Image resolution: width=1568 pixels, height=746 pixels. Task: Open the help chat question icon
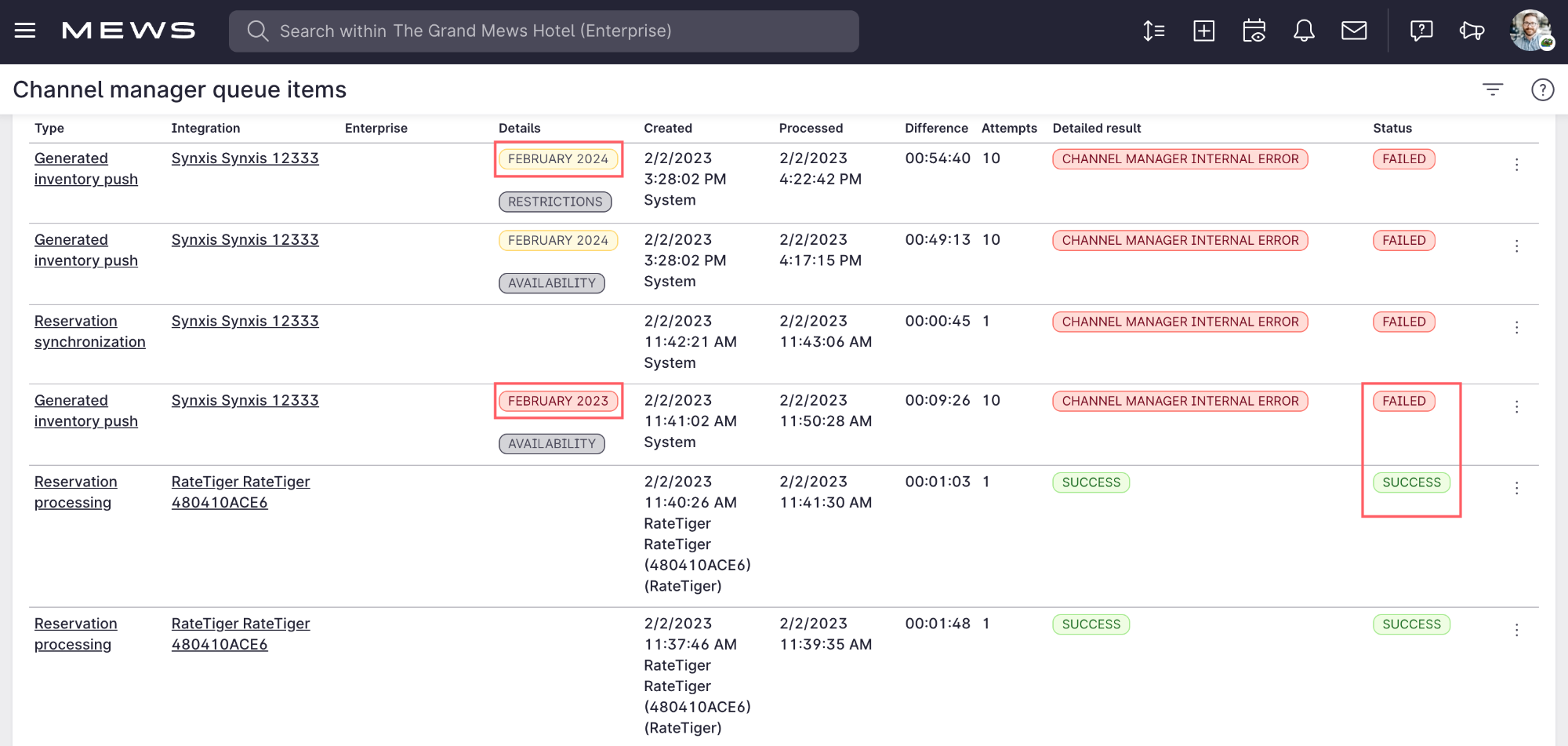(x=1421, y=31)
